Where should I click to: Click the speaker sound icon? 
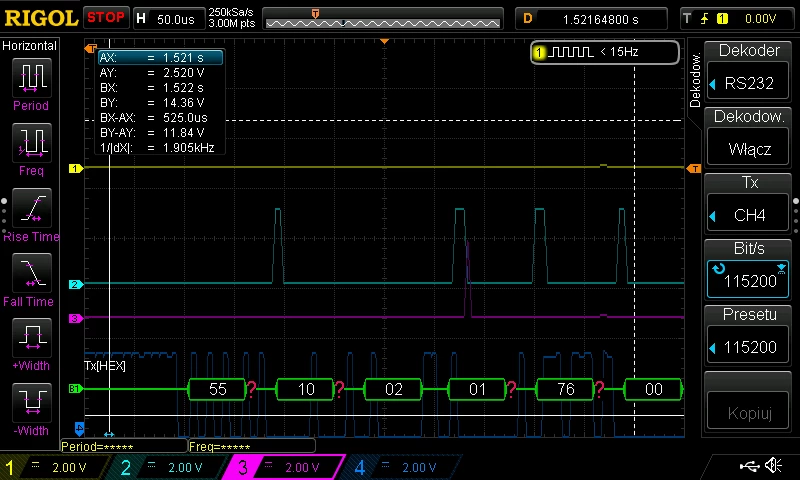tap(774, 465)
